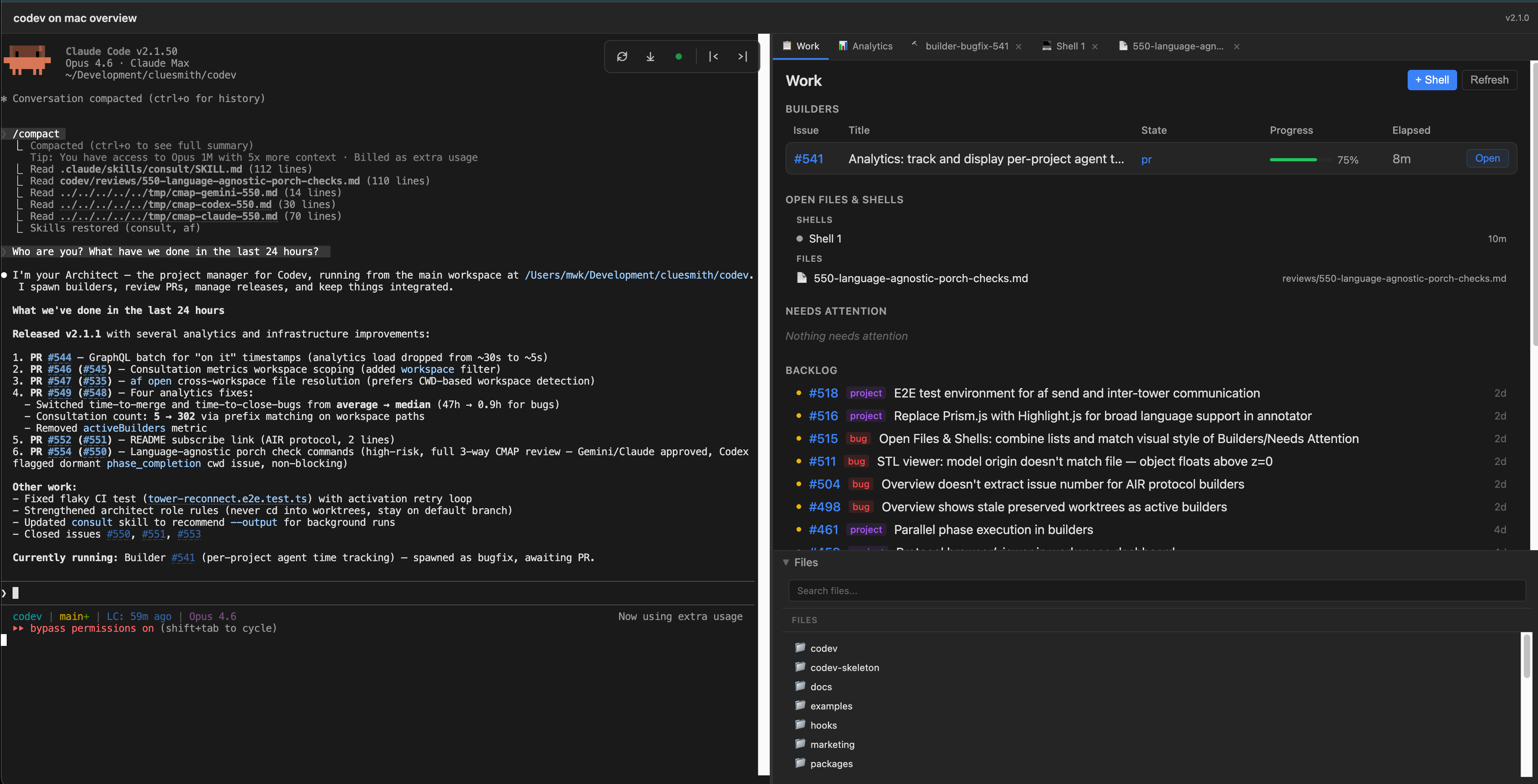The height and width of the screenshot is (784, 1538).
Task: Open the Shell 1 tab
Action: tap(1069, 46)
